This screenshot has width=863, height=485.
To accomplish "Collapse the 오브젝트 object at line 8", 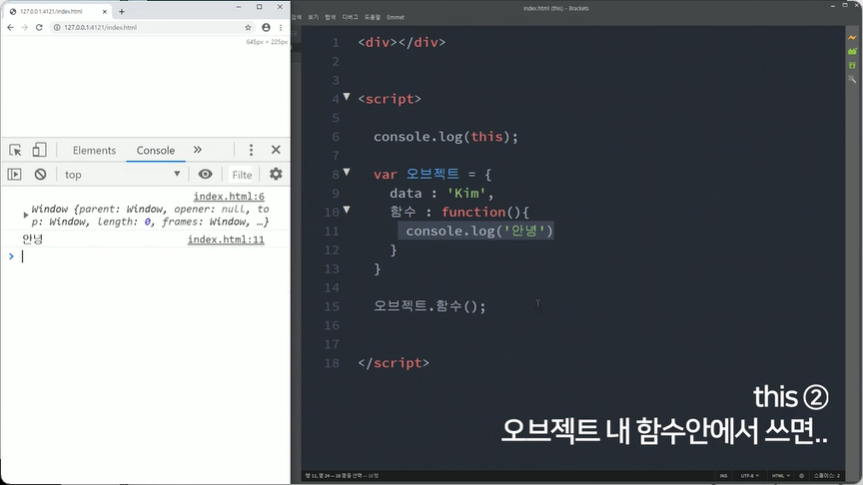I will (346, 172).
